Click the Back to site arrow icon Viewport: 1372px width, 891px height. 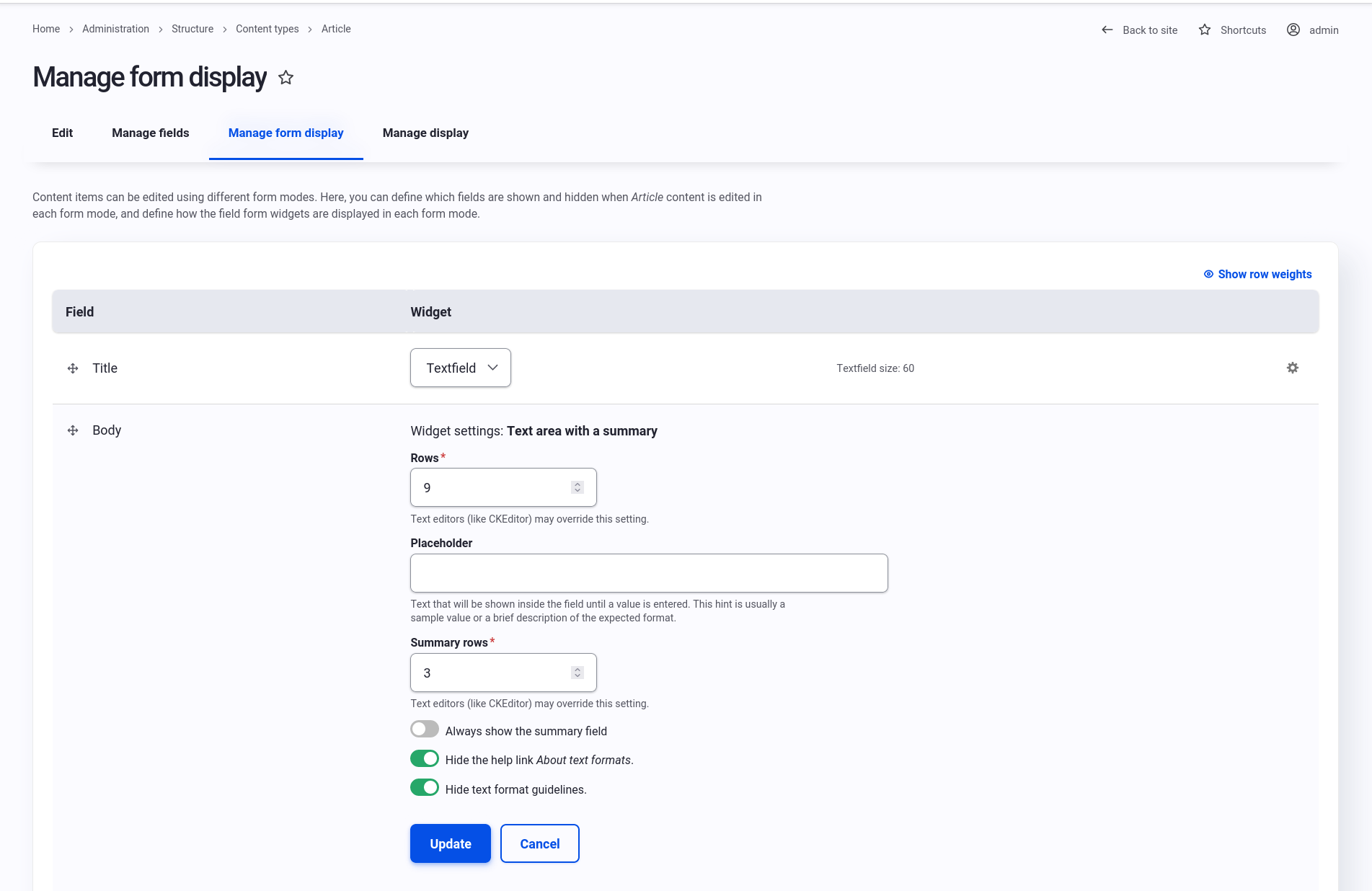(x=1107, y=30)
